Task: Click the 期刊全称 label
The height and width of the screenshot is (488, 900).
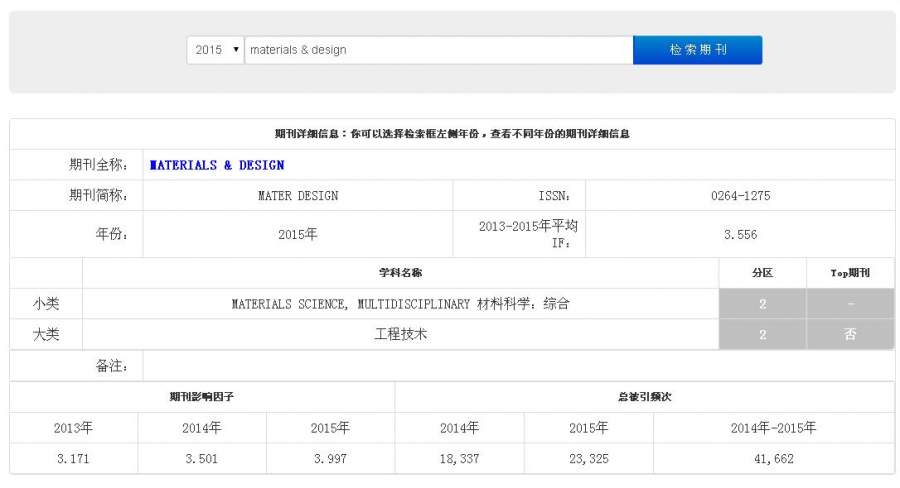Action: 98,165
